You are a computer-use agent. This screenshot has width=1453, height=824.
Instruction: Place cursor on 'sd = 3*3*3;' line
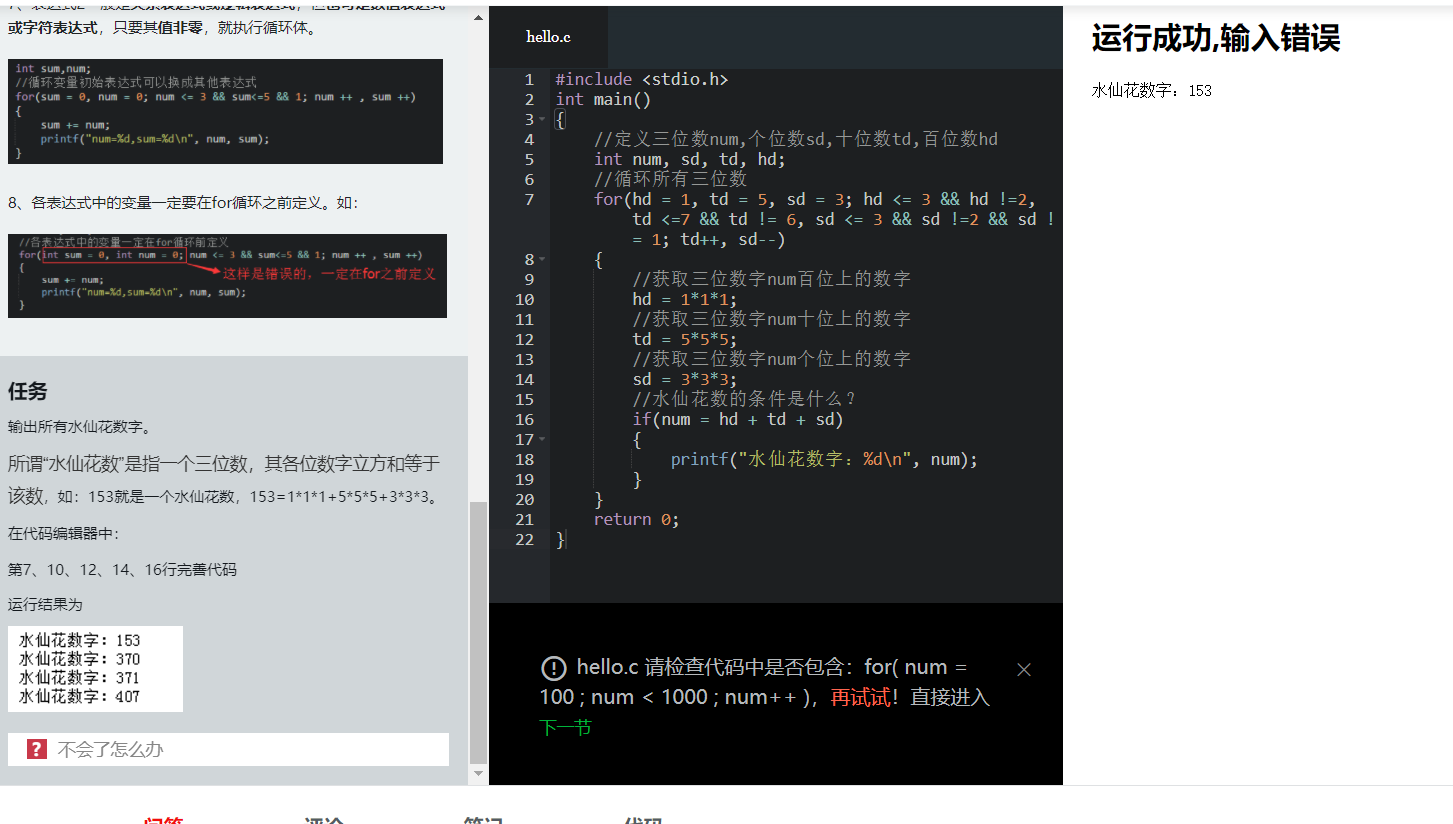tap(685, 379)
